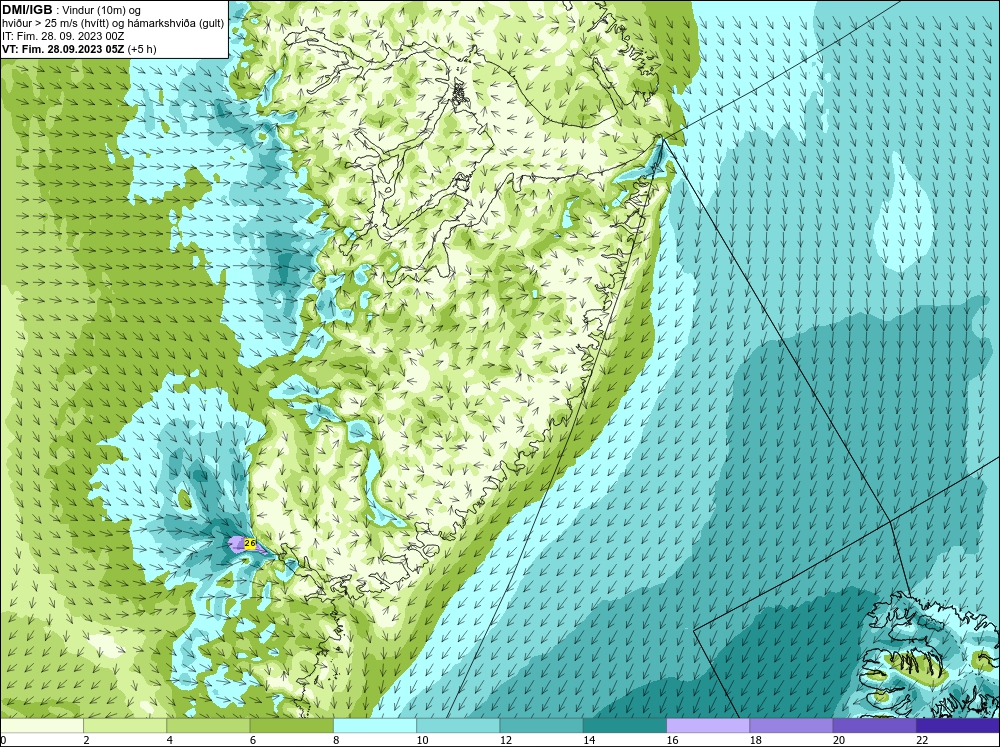1000x747 pixels.
Task: Select the 20–22 m/s legend color
Action: 874,726
